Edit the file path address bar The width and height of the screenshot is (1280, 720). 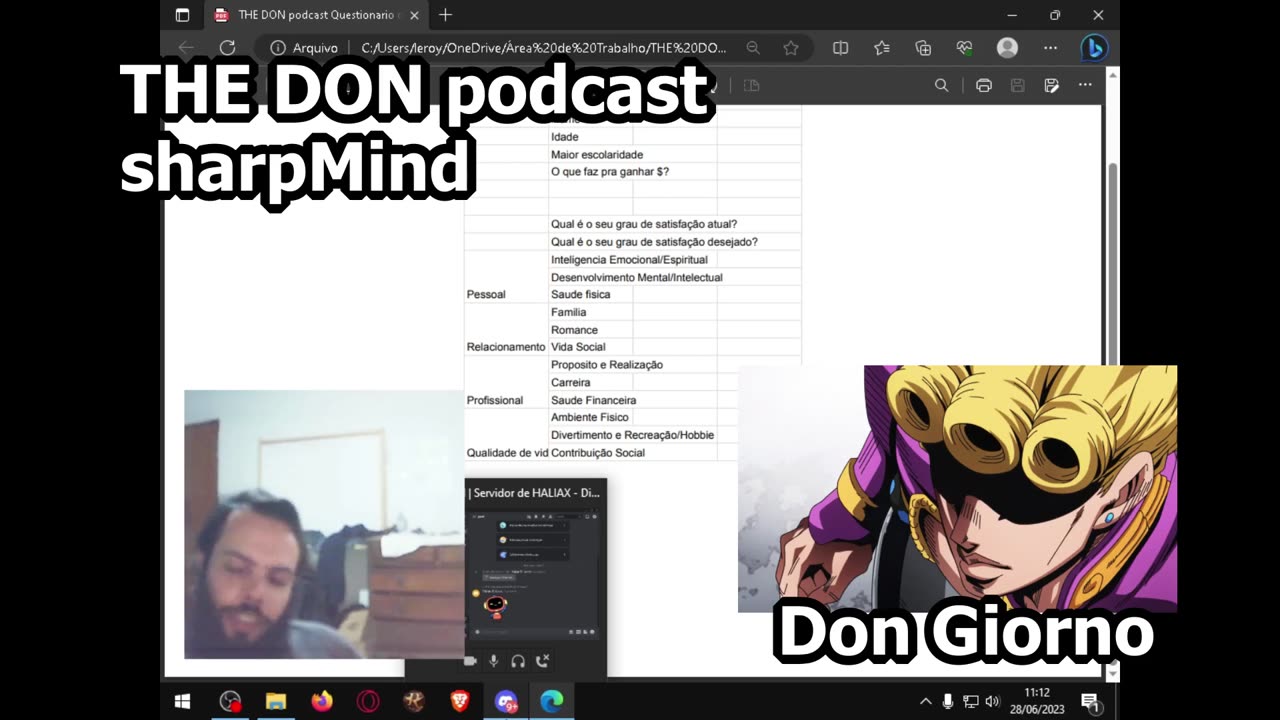point(545,47)
